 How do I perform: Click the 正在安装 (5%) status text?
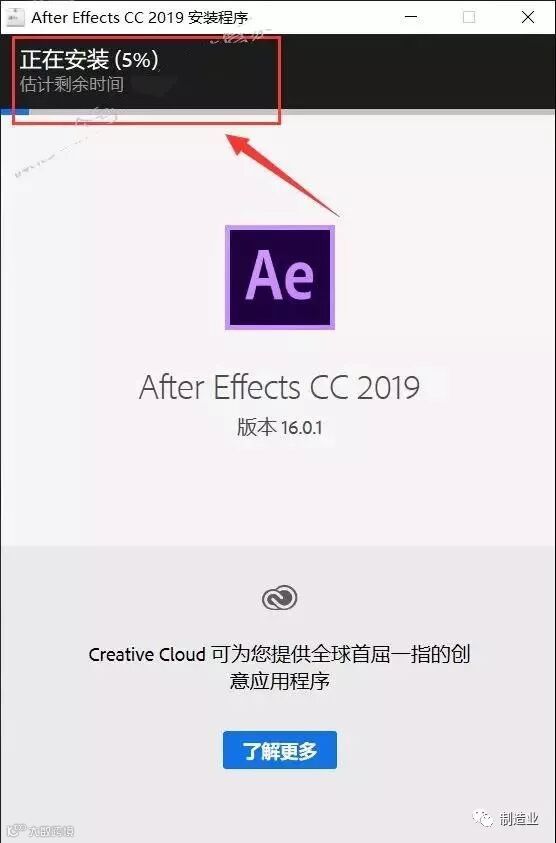pos(89,60)
